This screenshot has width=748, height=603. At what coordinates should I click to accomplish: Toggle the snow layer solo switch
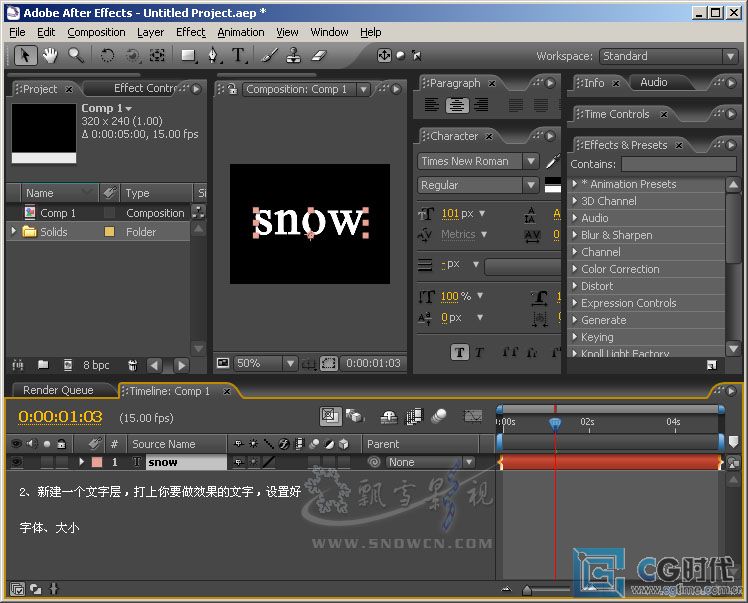click(47, 462)
